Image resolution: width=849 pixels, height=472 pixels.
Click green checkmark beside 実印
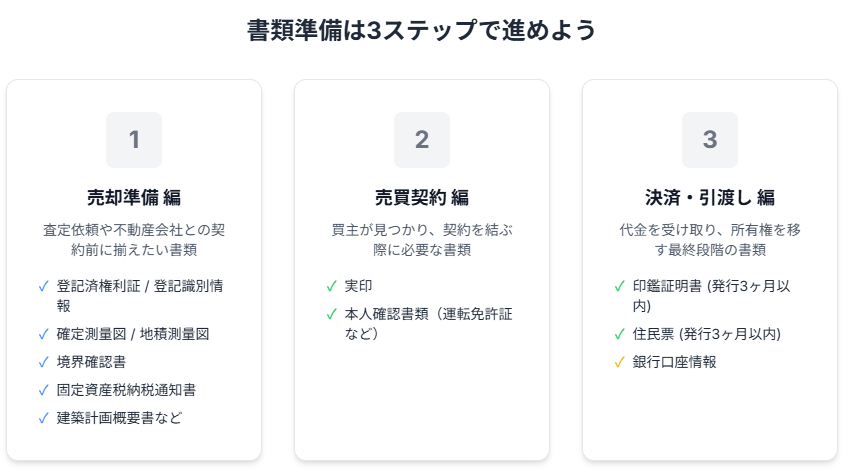click(x=331, y=286)
